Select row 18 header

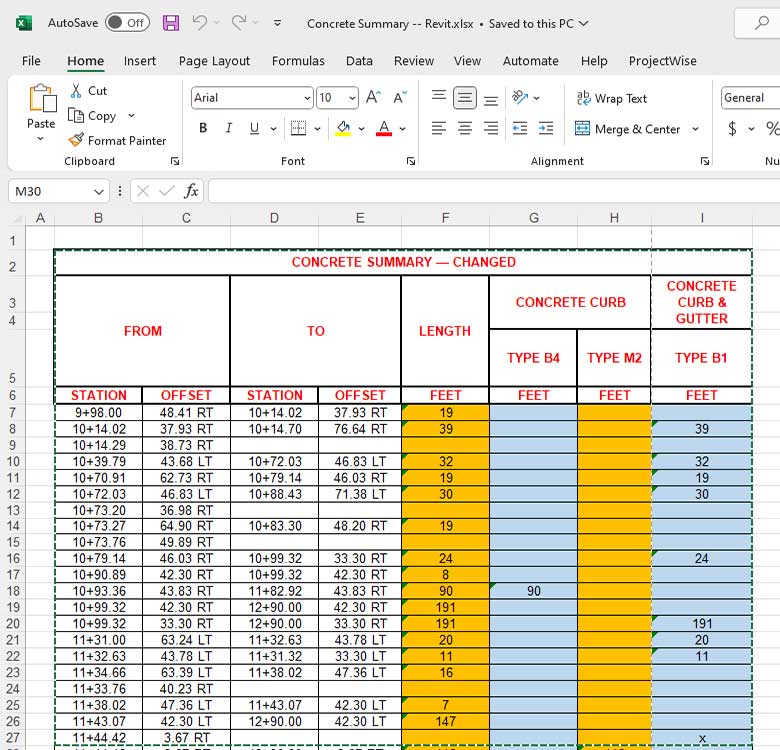13,591
